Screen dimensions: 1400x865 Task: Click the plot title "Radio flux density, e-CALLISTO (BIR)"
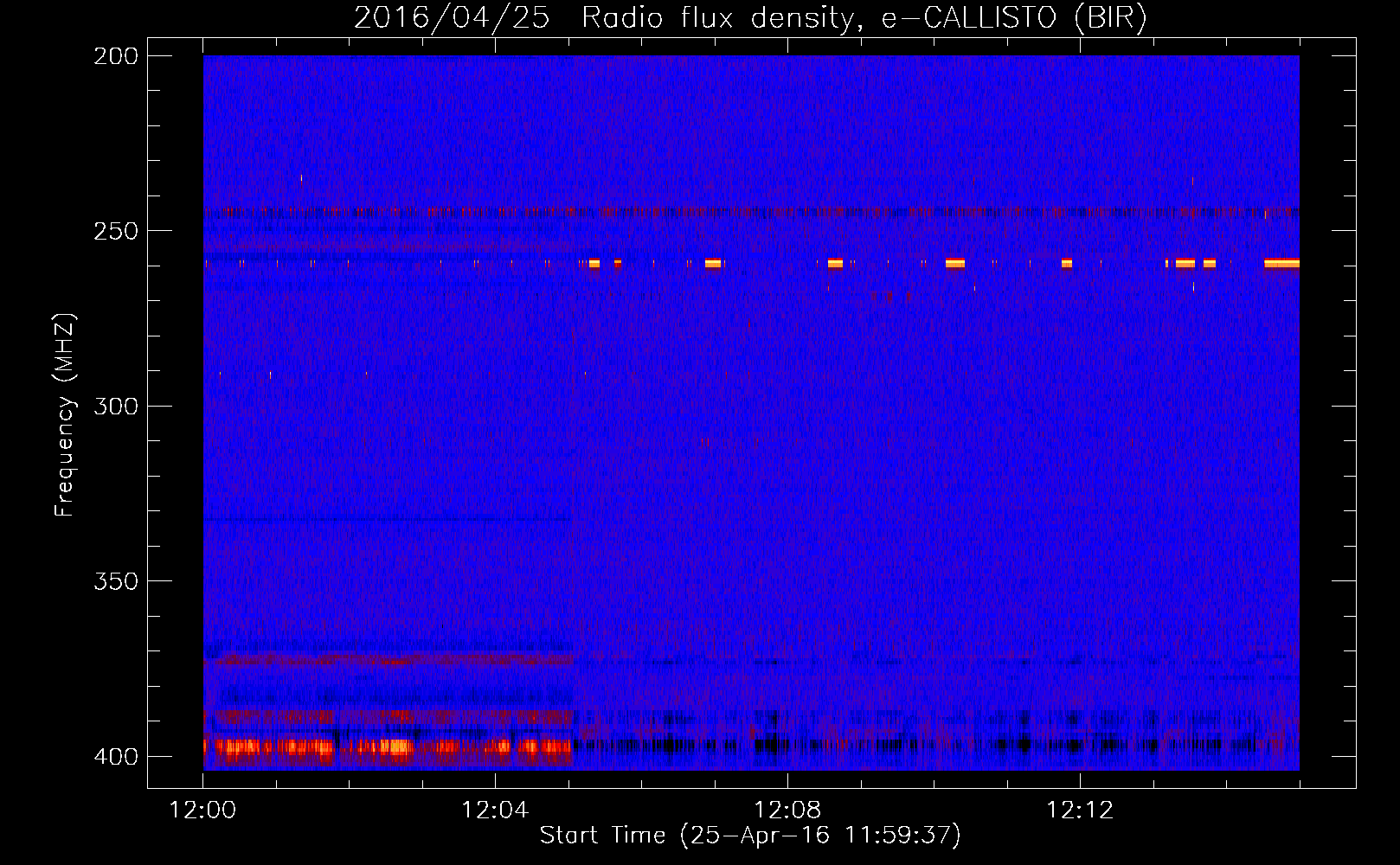(864, 18)
